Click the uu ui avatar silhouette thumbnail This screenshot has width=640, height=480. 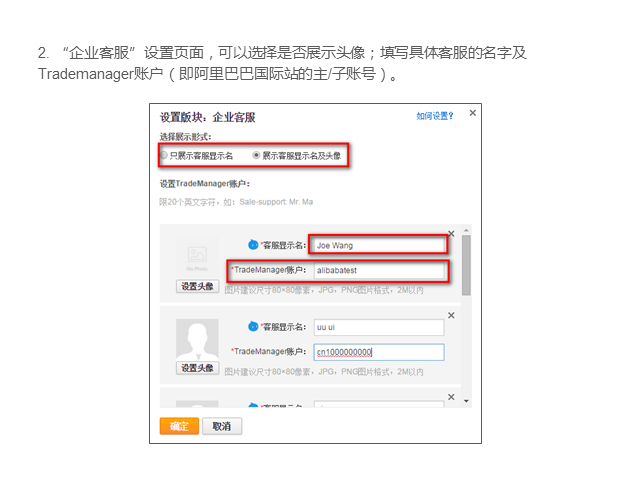pyautogui.click(x=197, y=340)
